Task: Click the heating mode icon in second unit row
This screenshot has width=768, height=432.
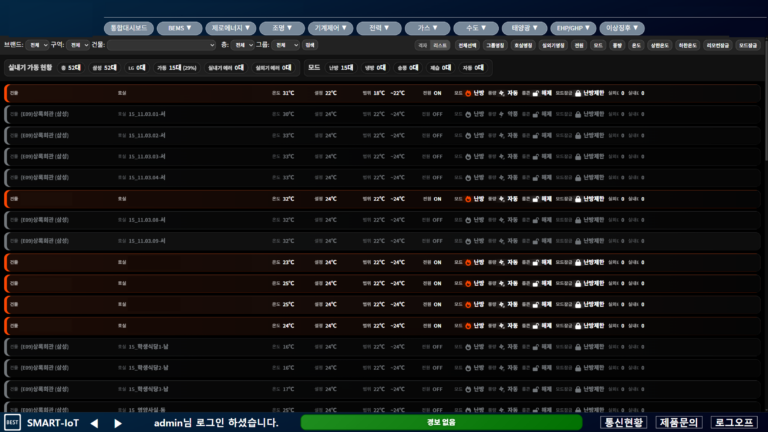Action: tap(467, 114)
